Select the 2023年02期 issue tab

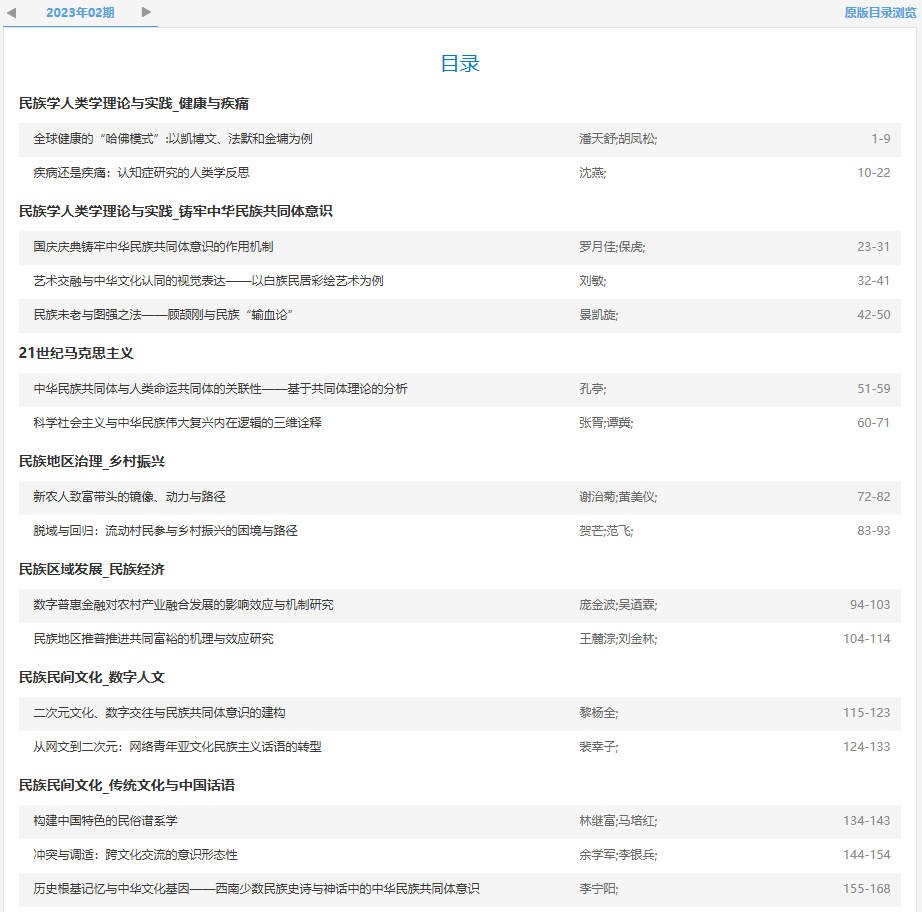[80, 13]
